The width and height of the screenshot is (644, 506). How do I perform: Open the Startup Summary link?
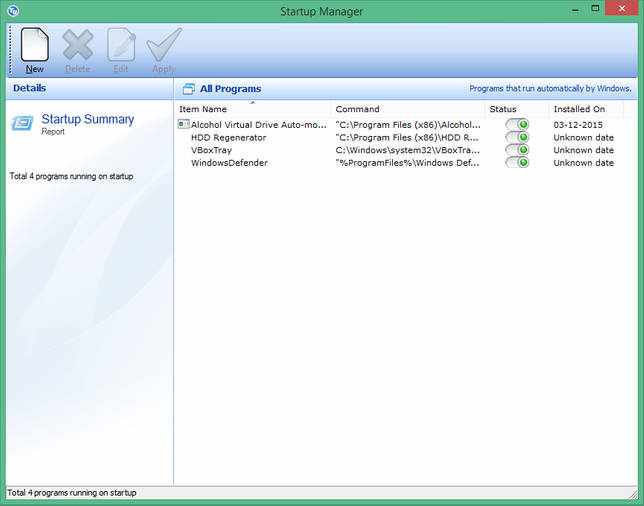coord(87,119)
